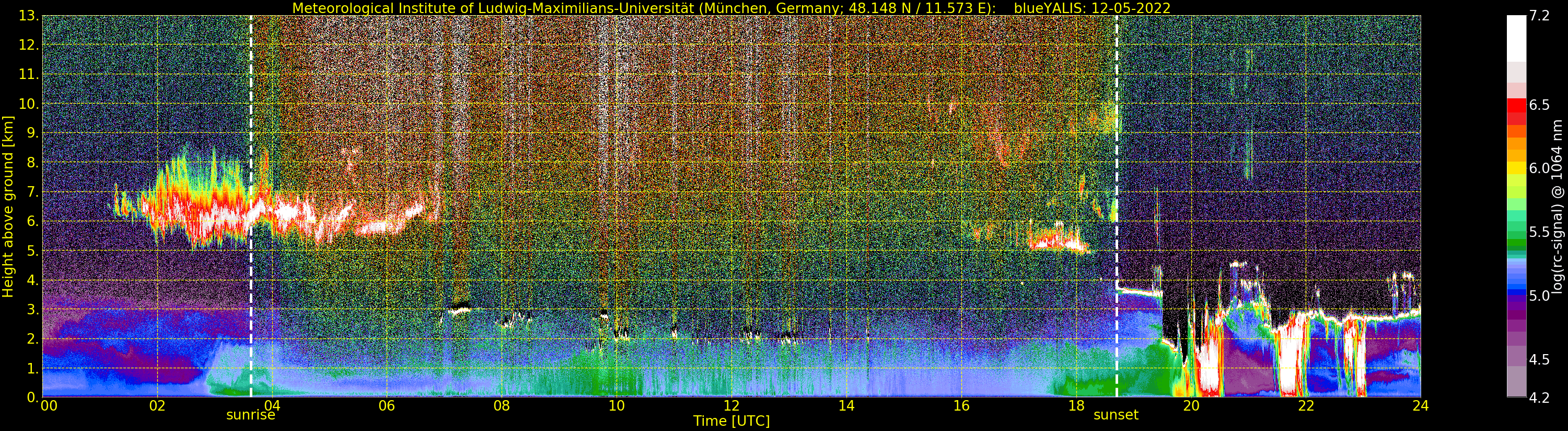The width and height of the screenshot is (1568, 431).
Task: Click the '3.' height tick label
Action: coord(33,310)
